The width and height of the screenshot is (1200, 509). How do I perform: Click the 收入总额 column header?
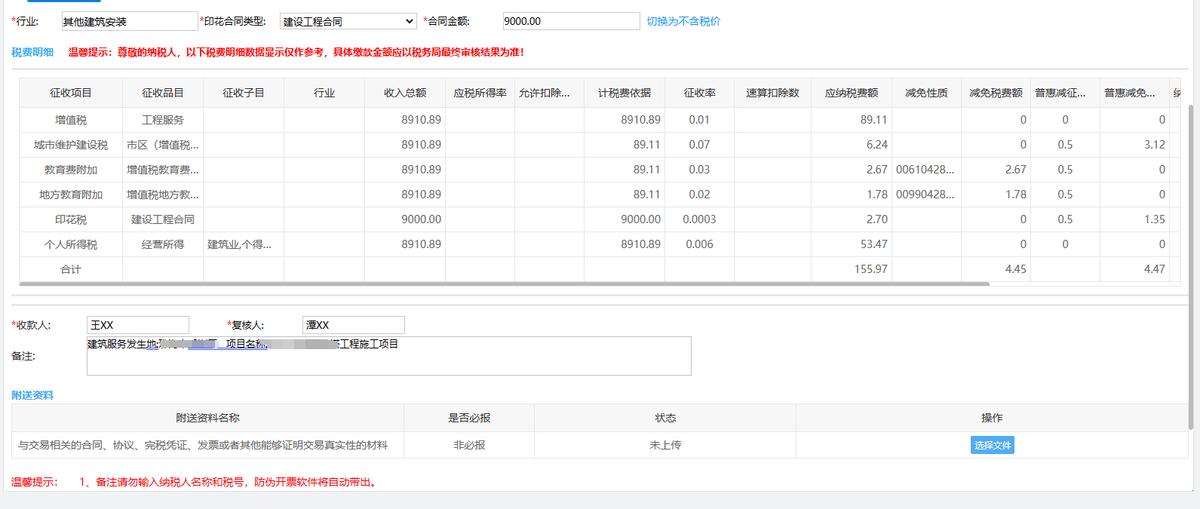pos(405,93)
